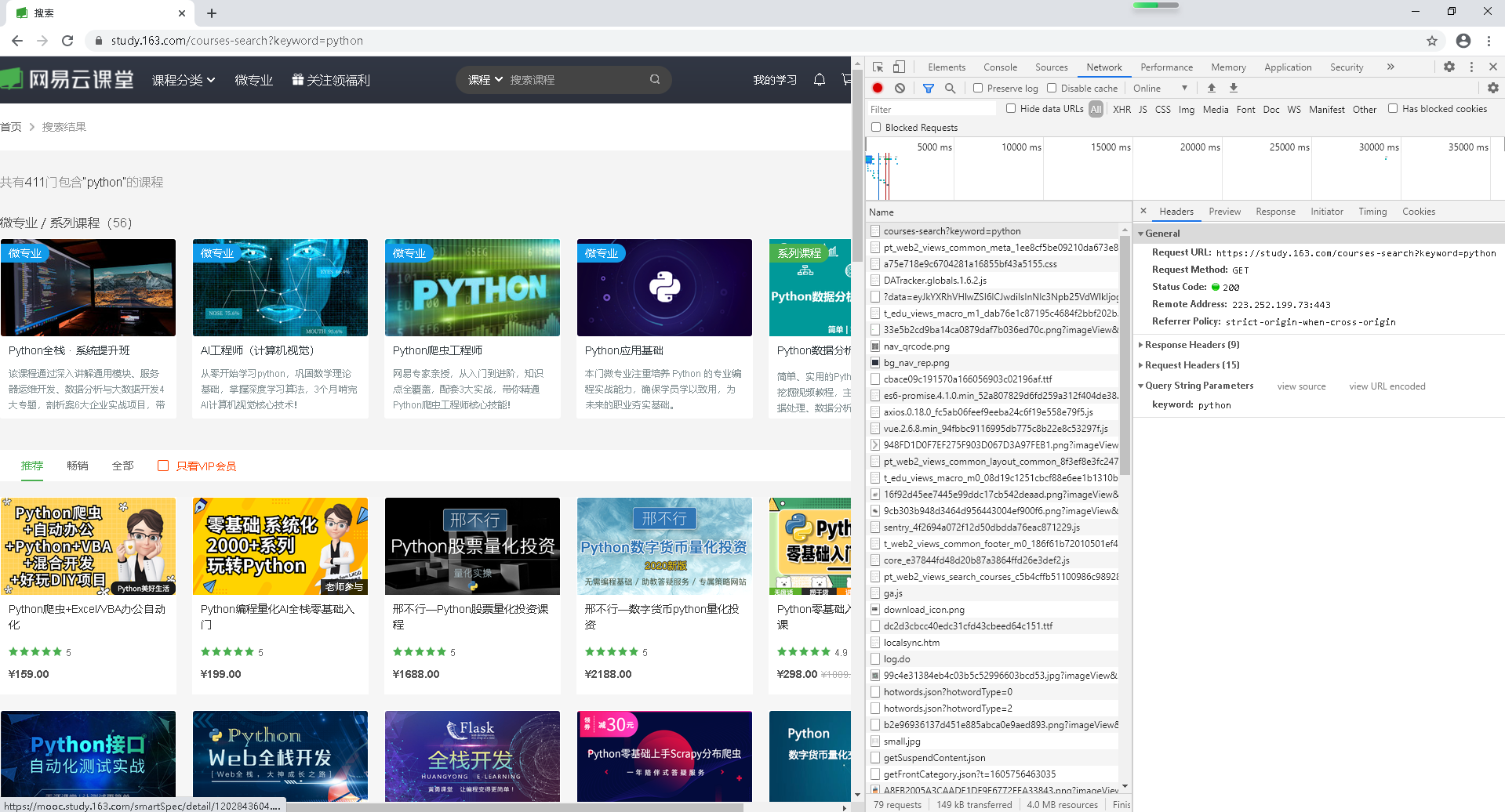1505x812 pixels.
Task: Open network search with magnifier icon
Action: pyautogui.click(x=951, y=89)
